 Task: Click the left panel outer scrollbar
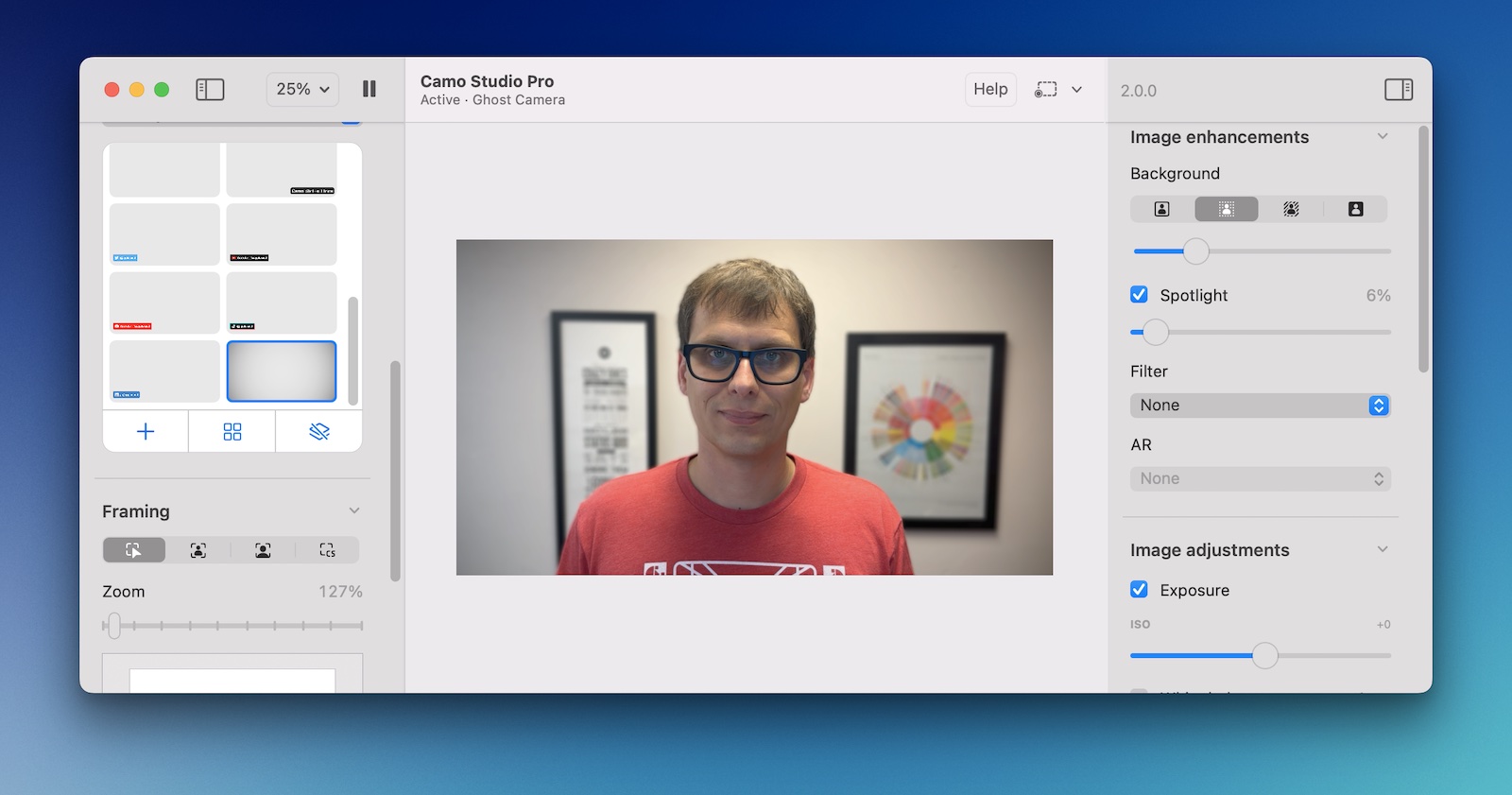point(395,471)
